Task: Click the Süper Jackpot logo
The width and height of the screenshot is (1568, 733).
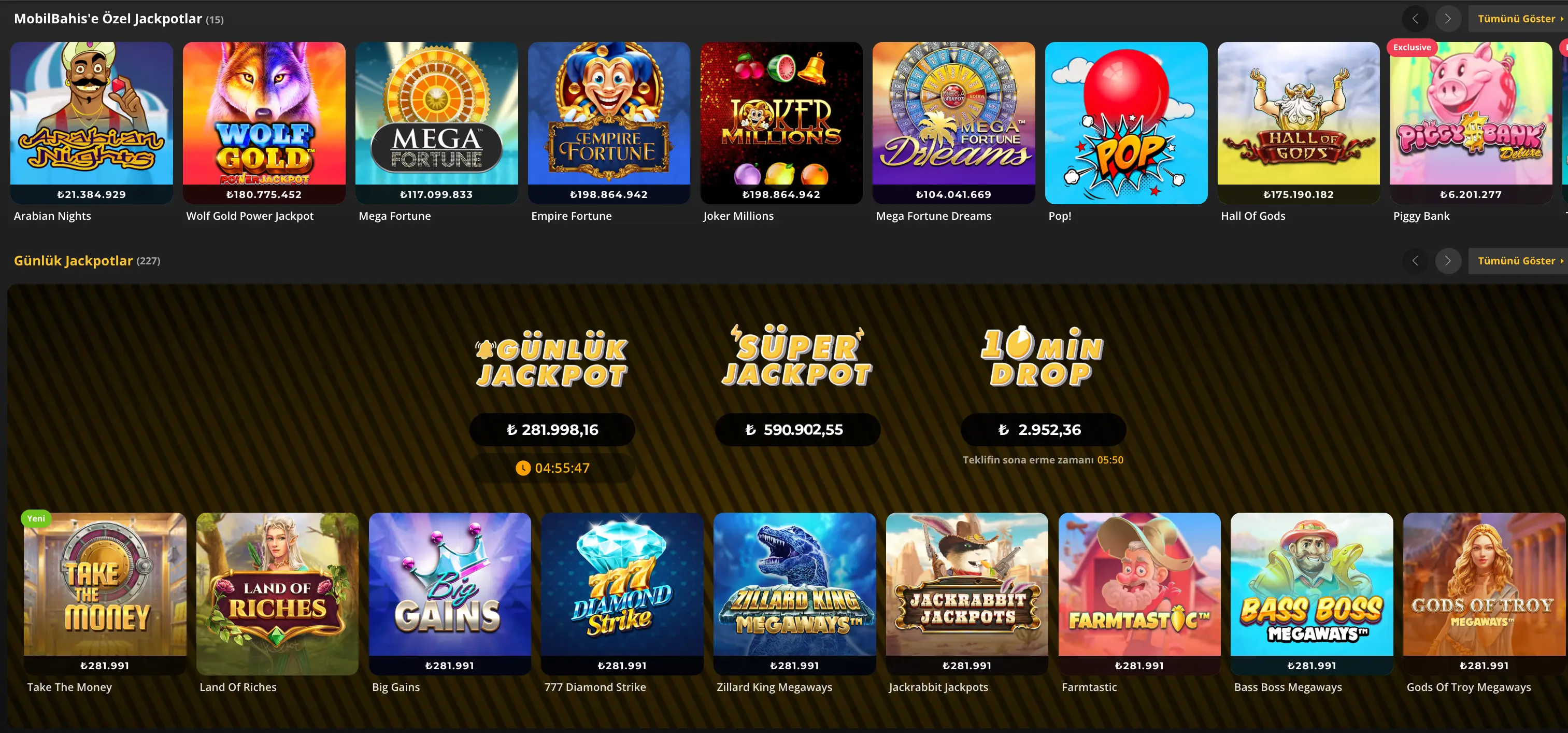Action: pos(797,356)
